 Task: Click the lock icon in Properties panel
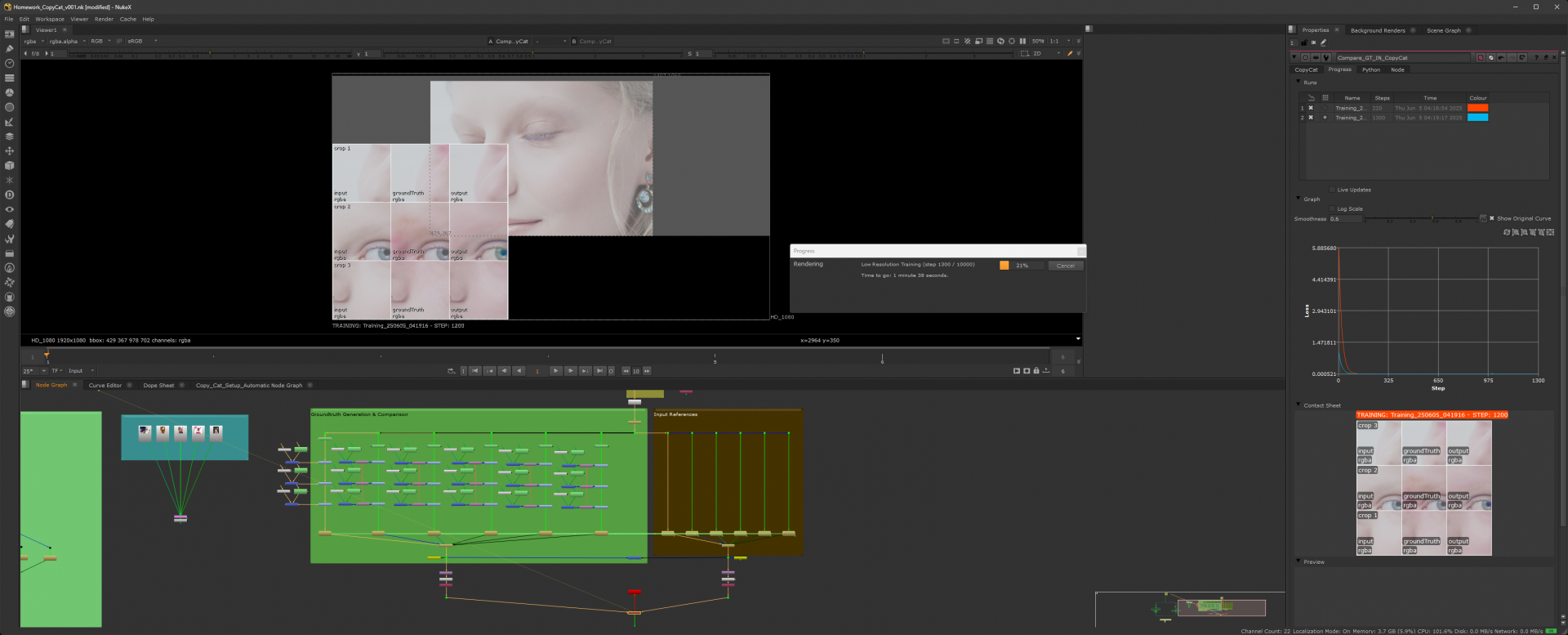point(1303,42)
